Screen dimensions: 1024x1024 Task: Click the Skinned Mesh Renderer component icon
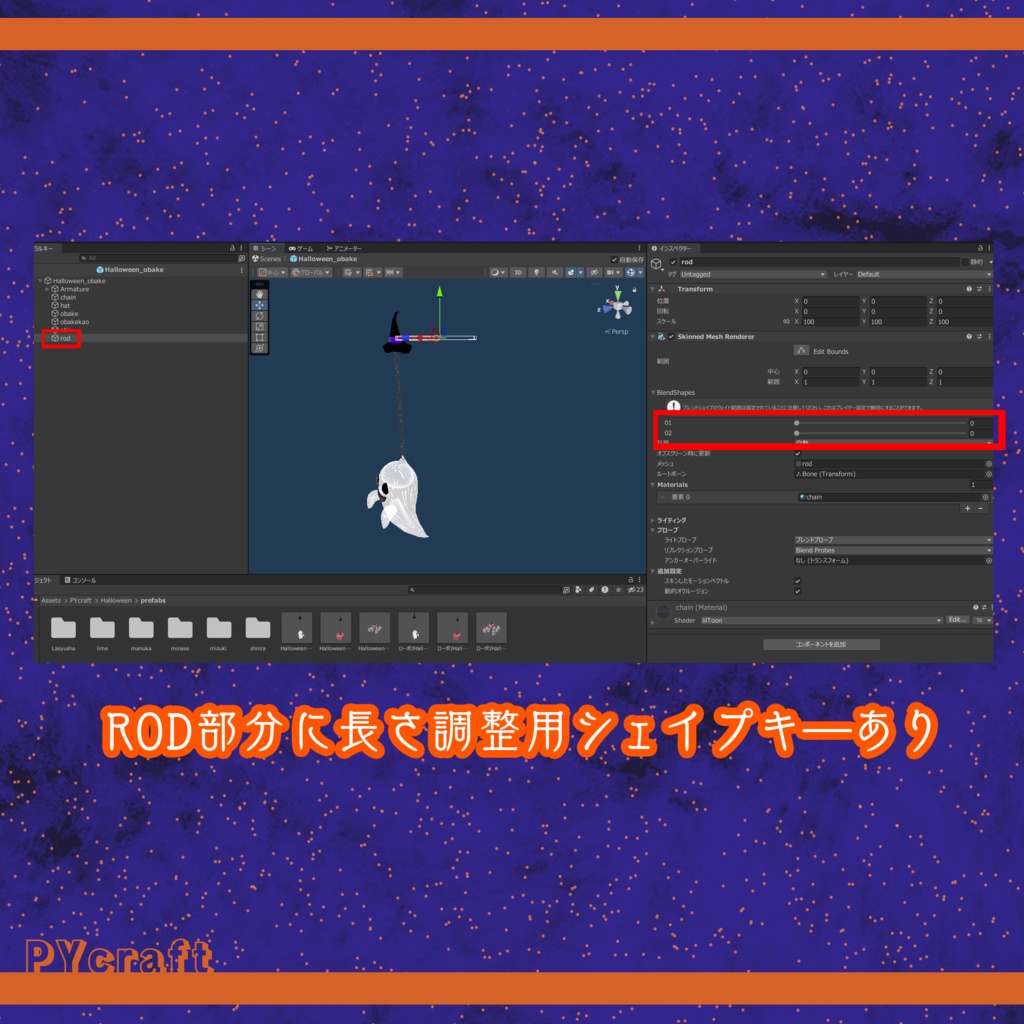click(x=661, y=337)
